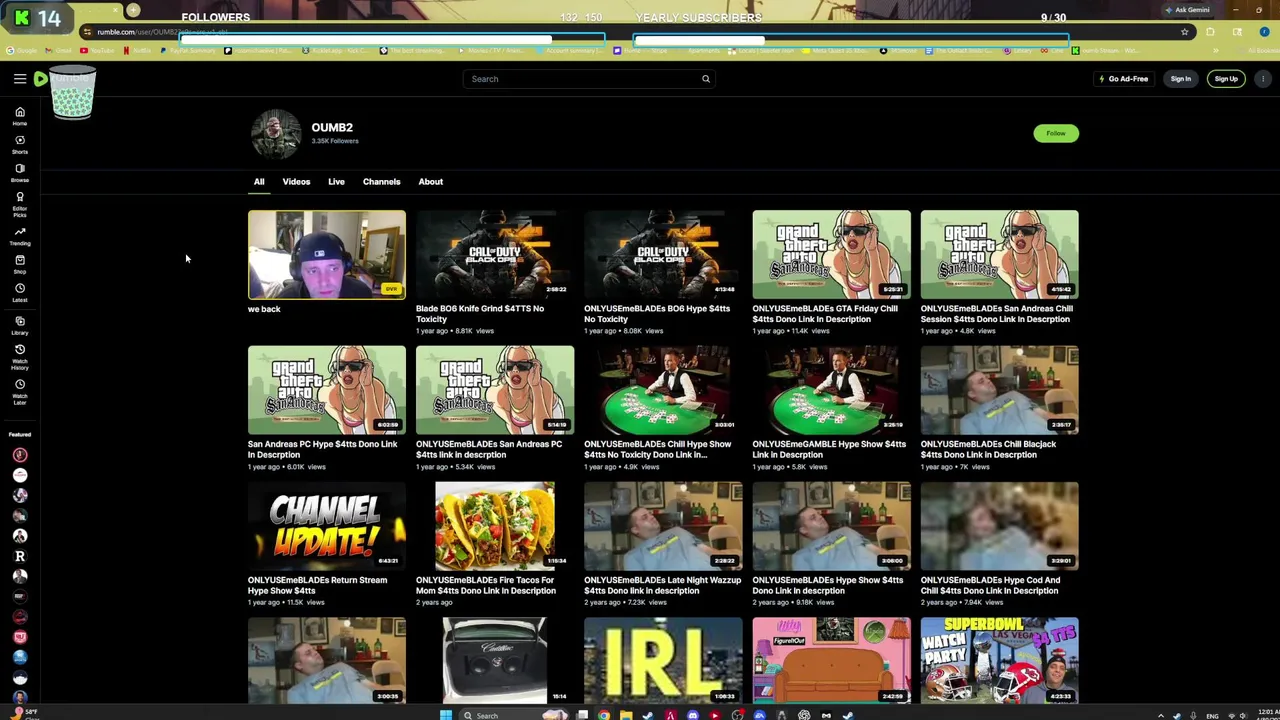
Task: Open File Explorer from the taskbar
Action: pyautogui.click(x=626, y=715)
